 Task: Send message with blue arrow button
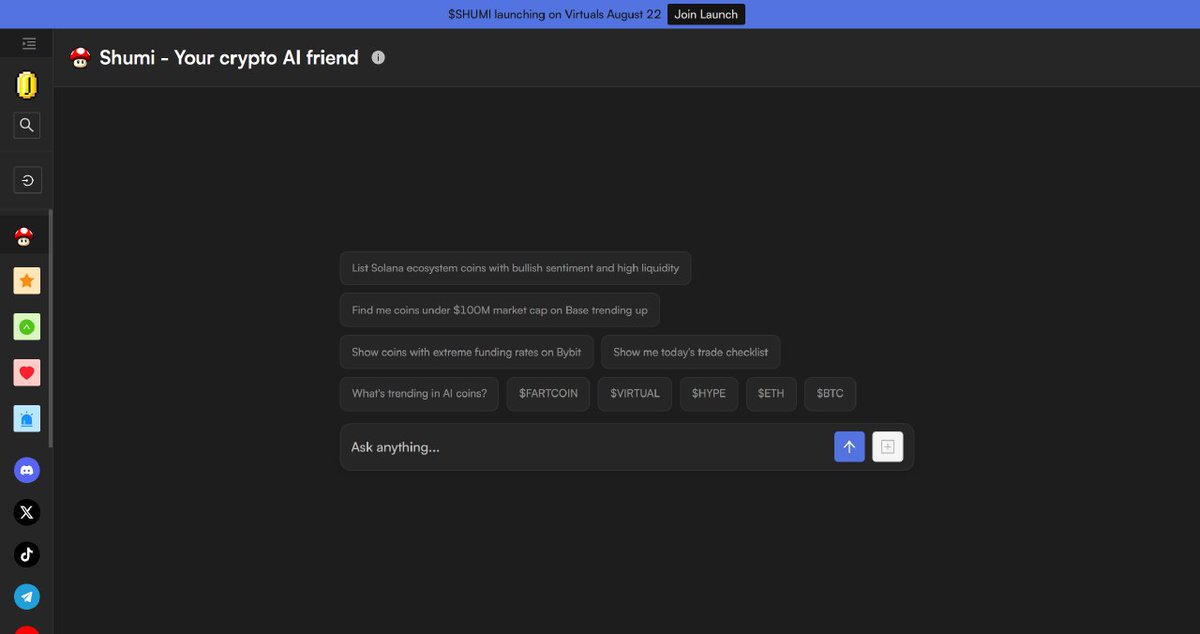point(849,447)
